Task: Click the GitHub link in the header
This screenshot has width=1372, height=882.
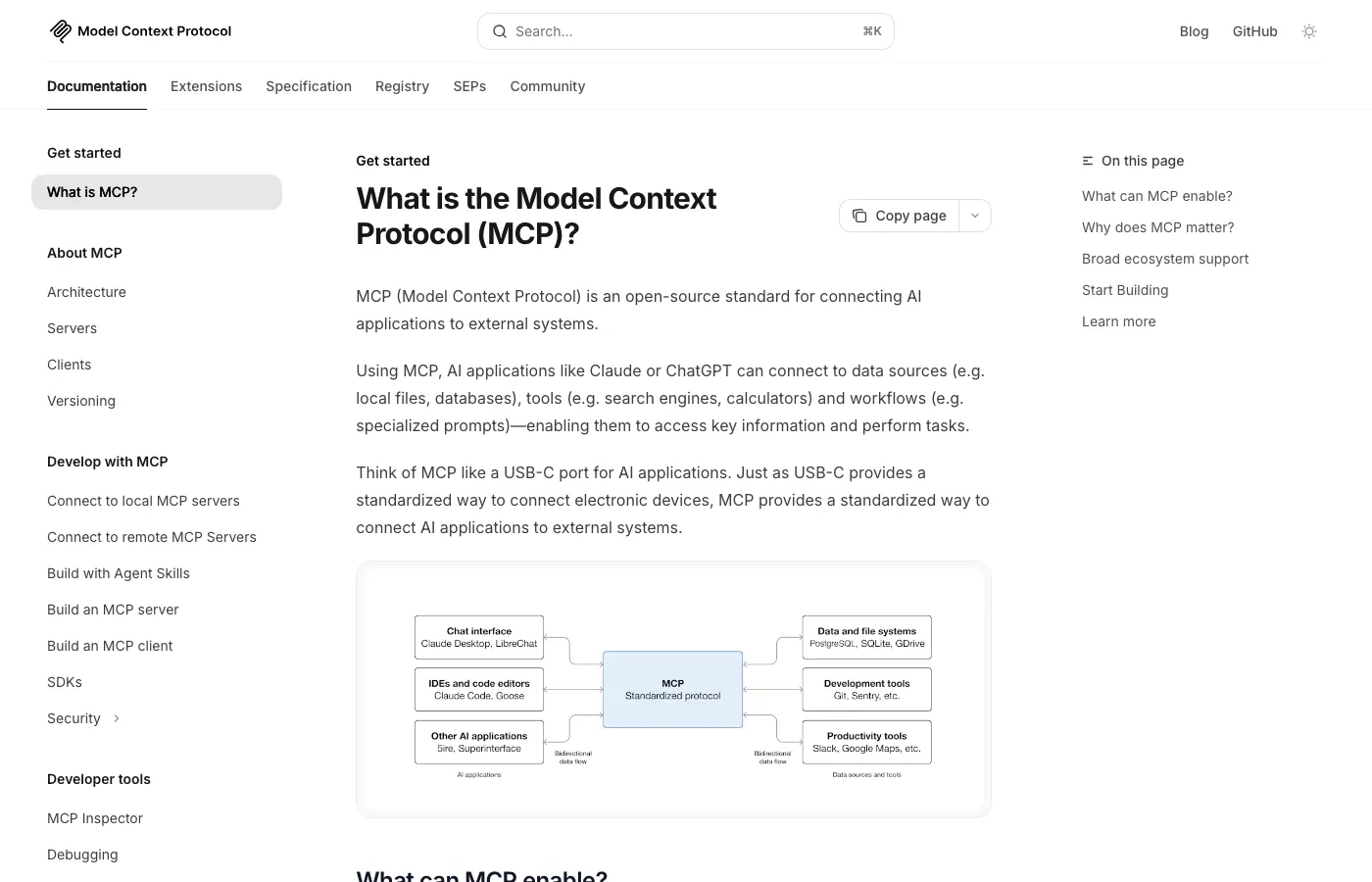Action: tap(1254, 31)
